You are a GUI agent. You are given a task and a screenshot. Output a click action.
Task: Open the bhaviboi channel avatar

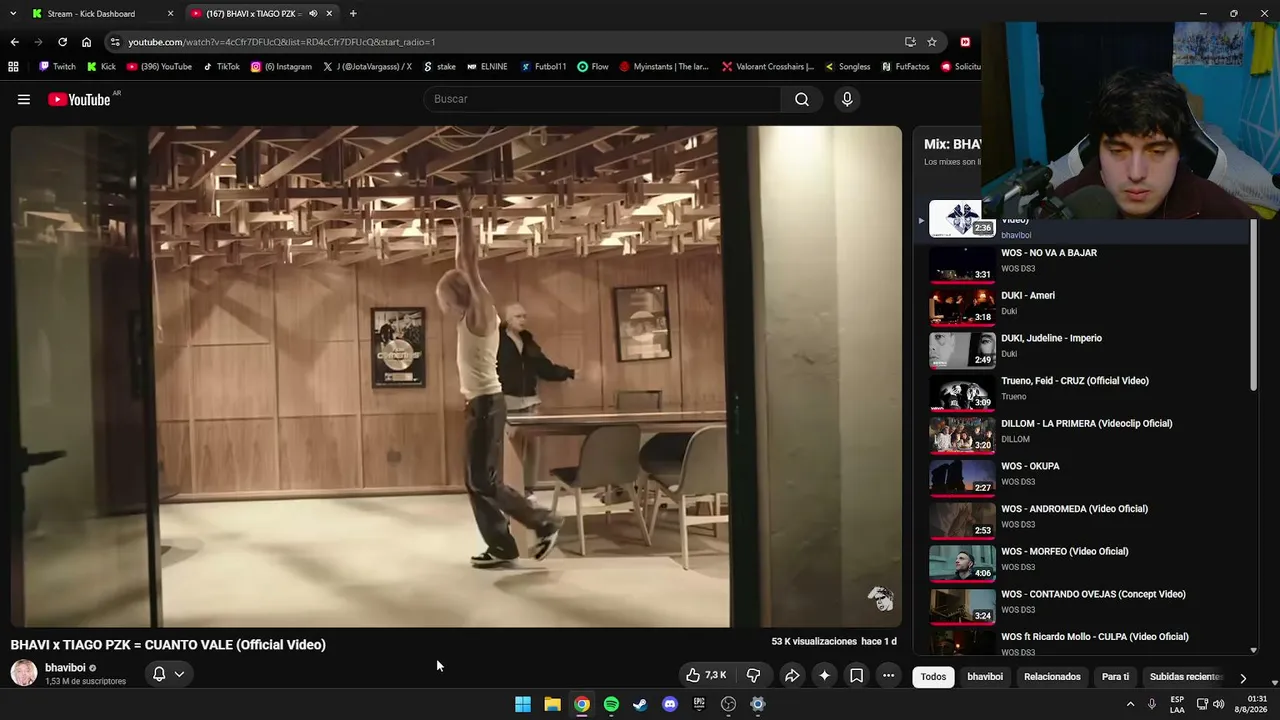click(24, 673)
